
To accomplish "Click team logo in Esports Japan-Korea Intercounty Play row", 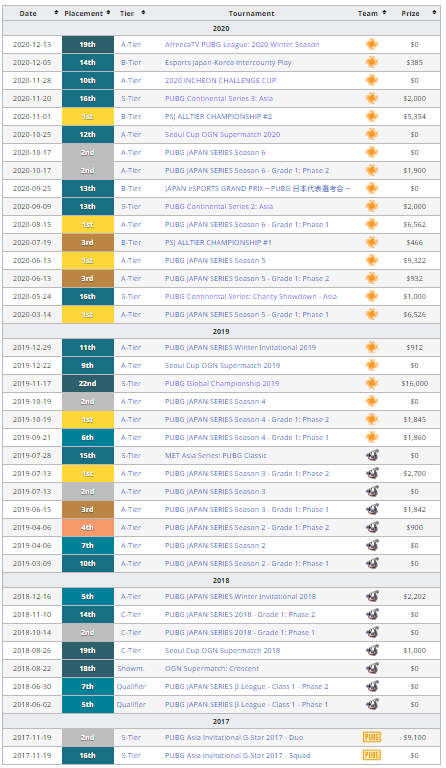I will 372,63.
